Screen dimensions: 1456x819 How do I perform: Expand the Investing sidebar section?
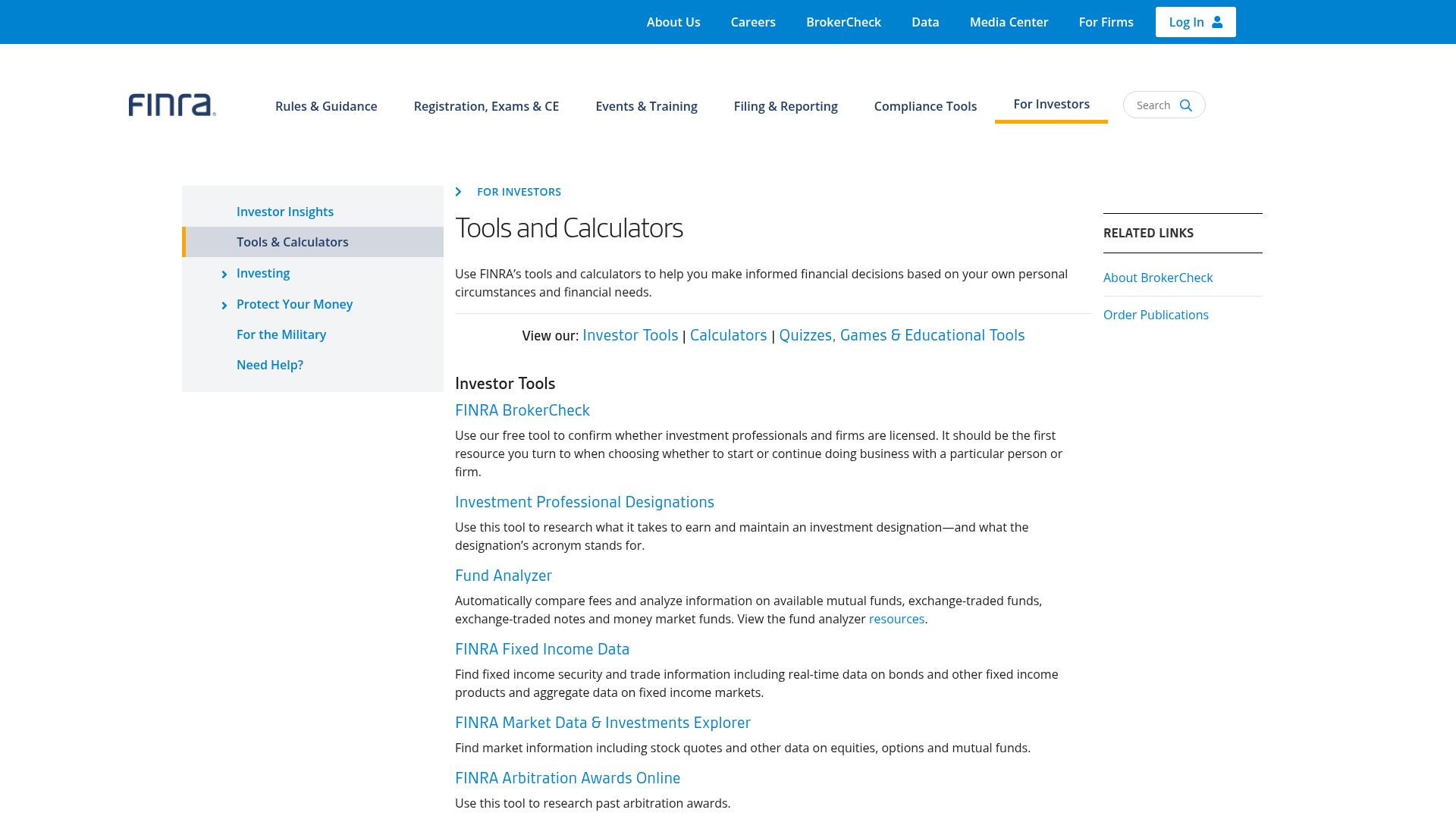[224, 275]
